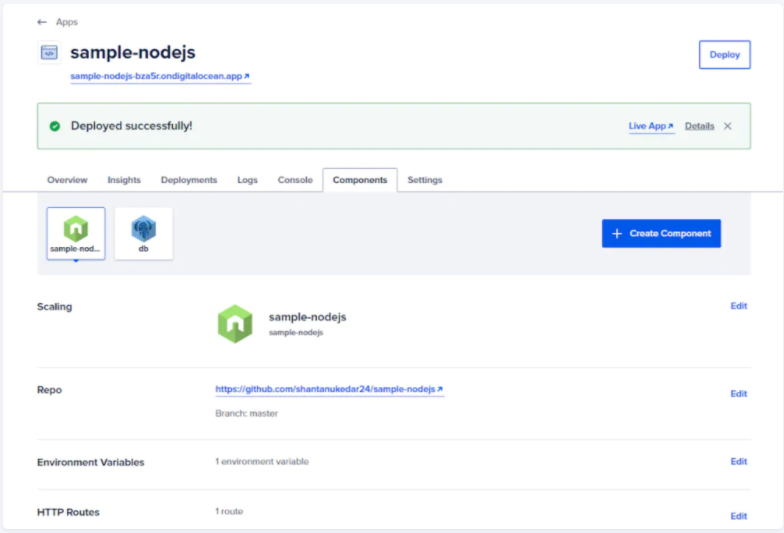
Task: Open the Live App link
Action: 651,126
